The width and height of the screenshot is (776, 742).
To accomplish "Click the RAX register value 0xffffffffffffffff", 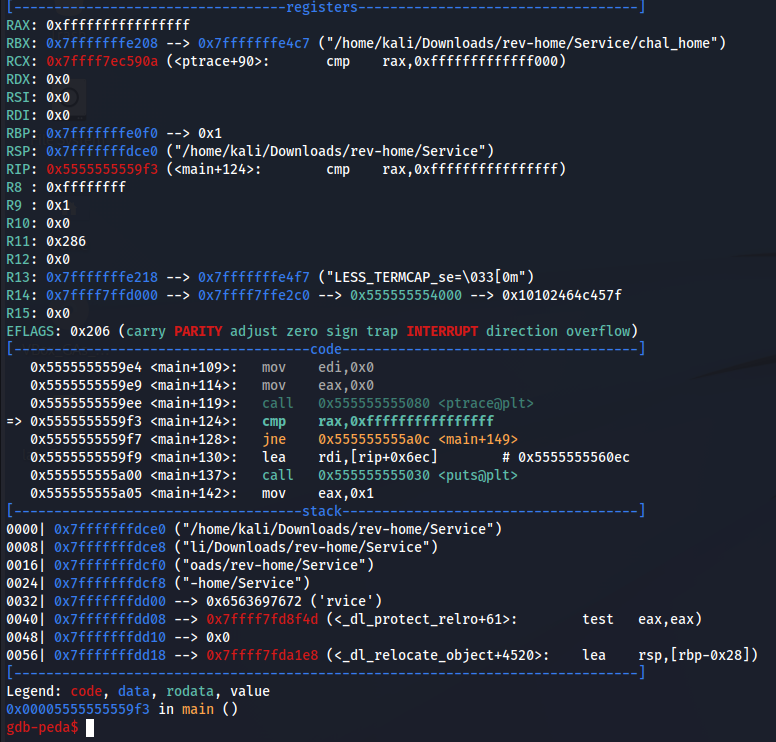I will pos(118,25).
